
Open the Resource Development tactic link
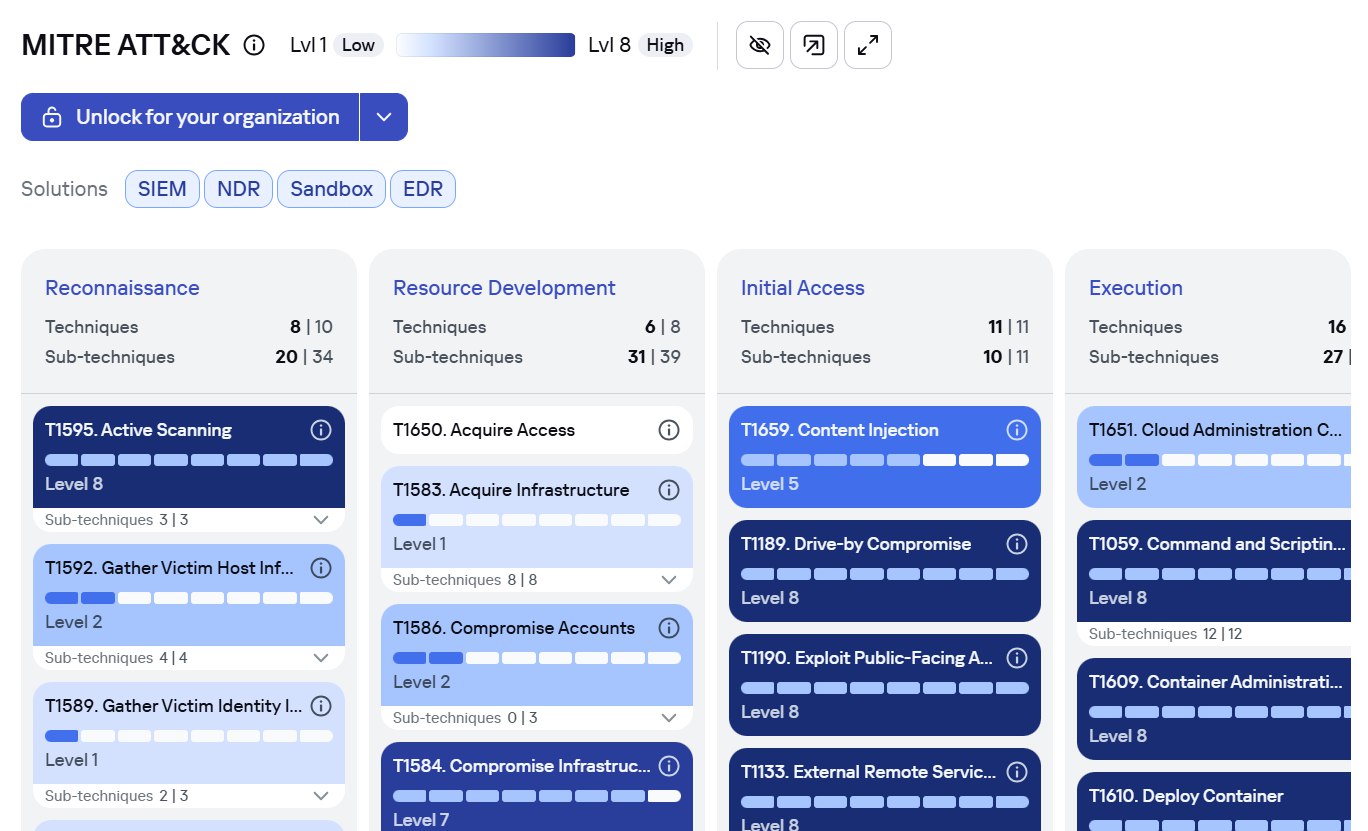pyautogui.click(x=504, y=288)
